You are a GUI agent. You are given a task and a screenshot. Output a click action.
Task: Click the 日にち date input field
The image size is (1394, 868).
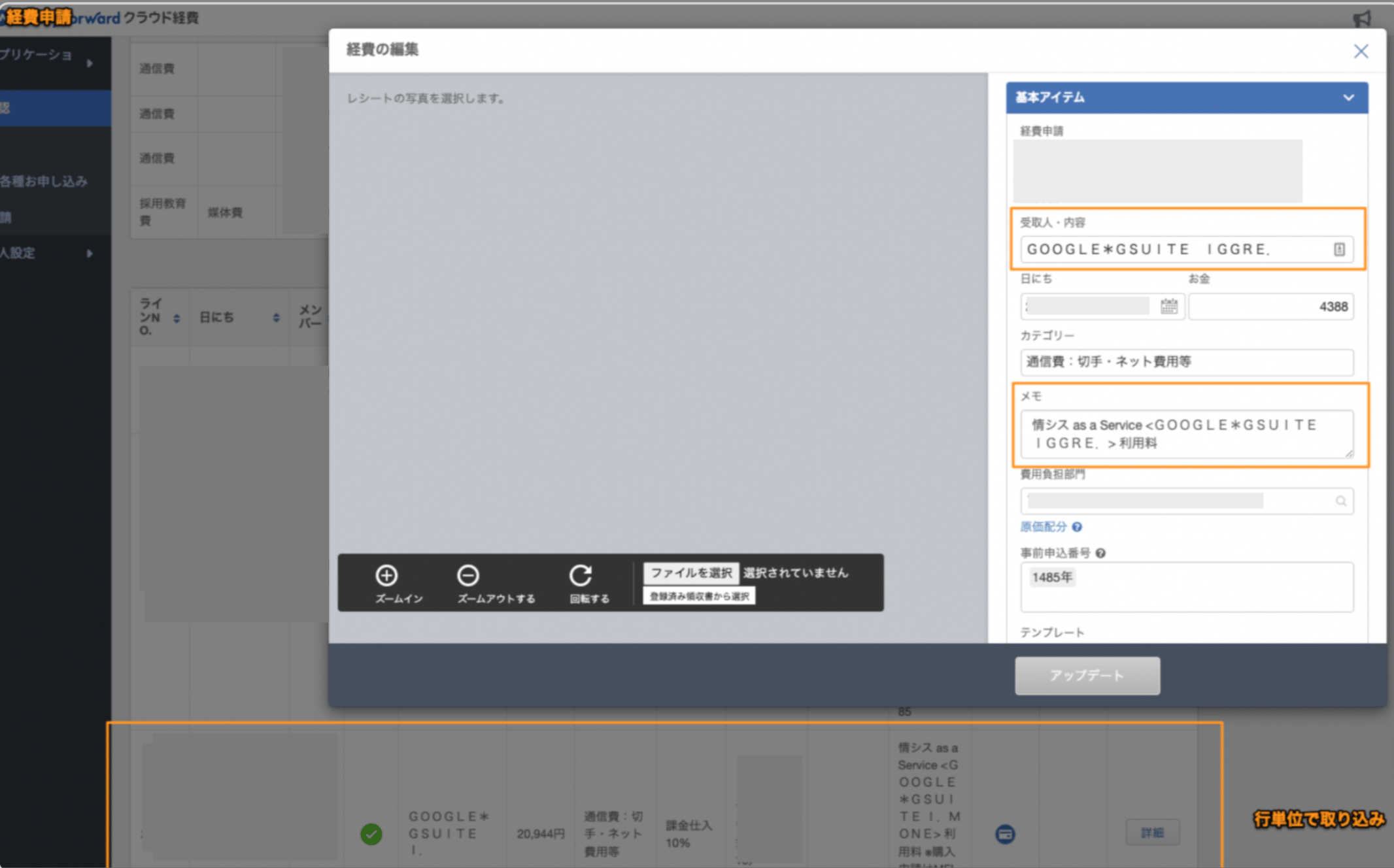(x=1102, y=307)
